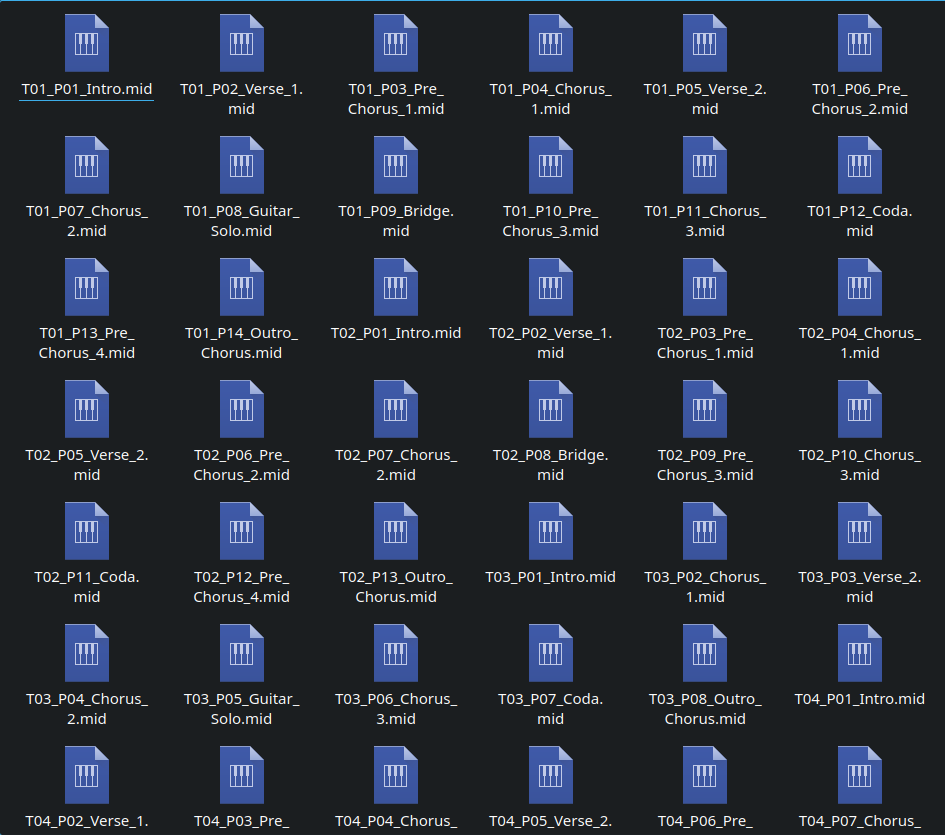The width and height of the screenshot is (945, 835).
Task: Click the T04_P02_Verse_1 file thumbnail
Action: pos(87,775)
